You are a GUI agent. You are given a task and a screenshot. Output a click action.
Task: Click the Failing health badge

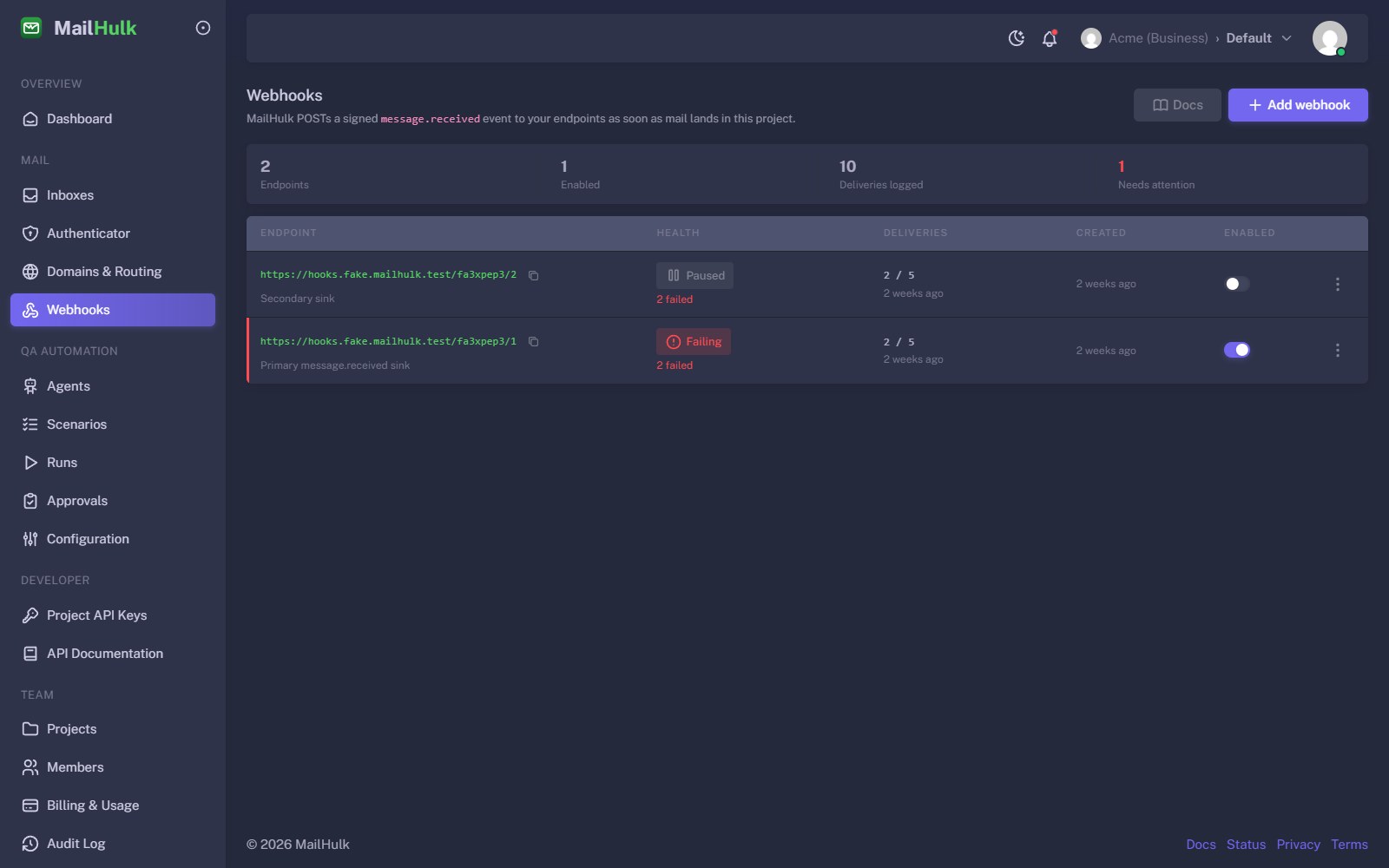pyautogui.click(x=694, y=342)
